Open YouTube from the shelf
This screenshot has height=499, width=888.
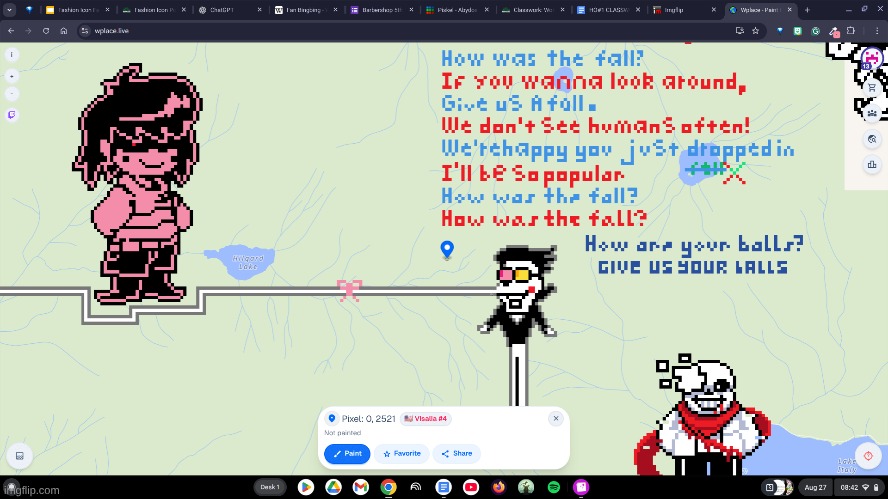[x=471, y=487]
